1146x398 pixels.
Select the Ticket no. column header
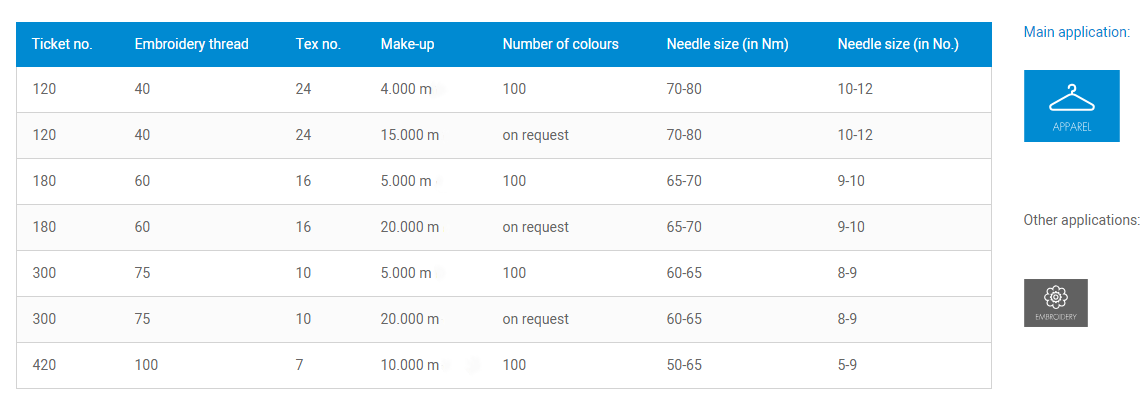tap(62, 45)
